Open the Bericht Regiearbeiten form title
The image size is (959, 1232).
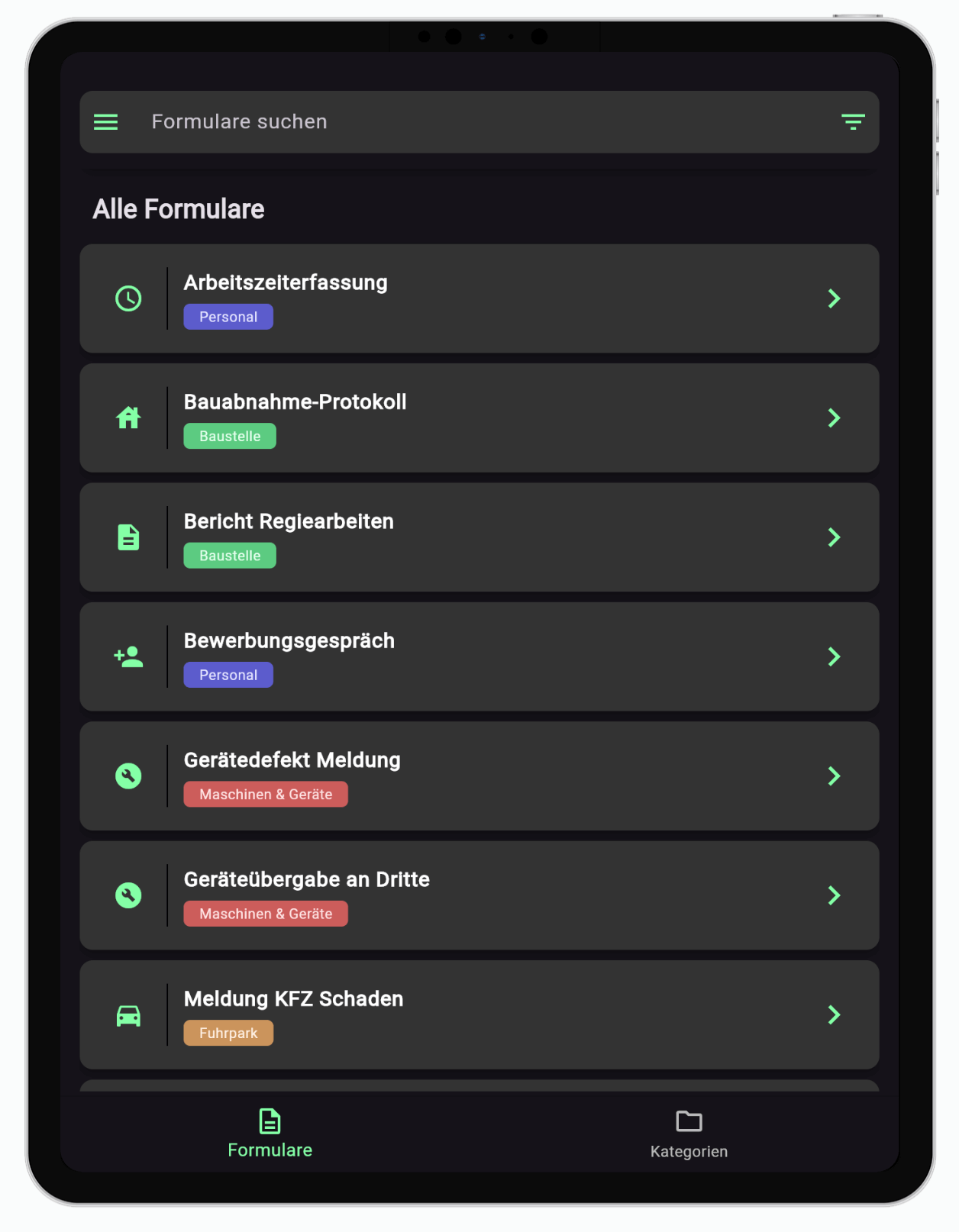289,521
